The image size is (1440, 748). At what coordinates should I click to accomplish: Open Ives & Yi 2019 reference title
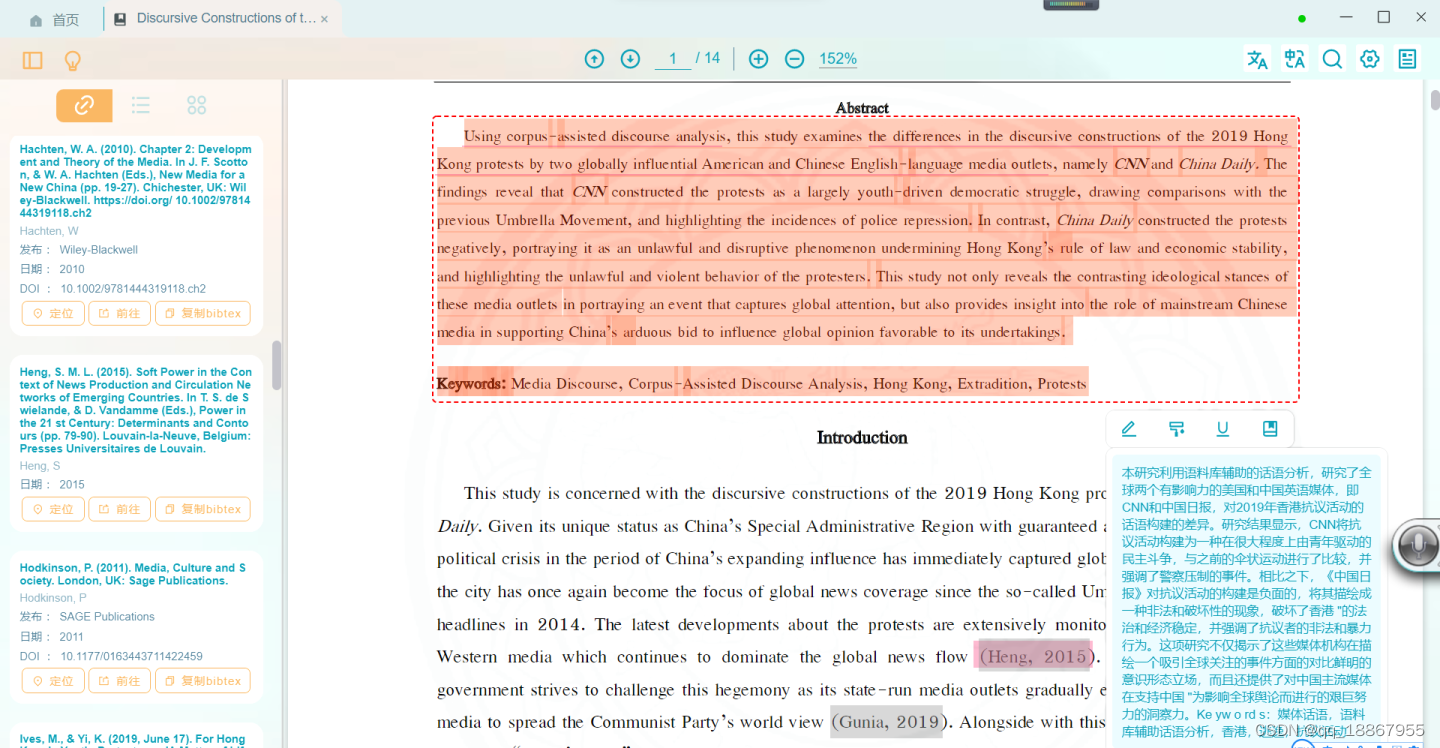pyautogui.click(x=133, y=741)
